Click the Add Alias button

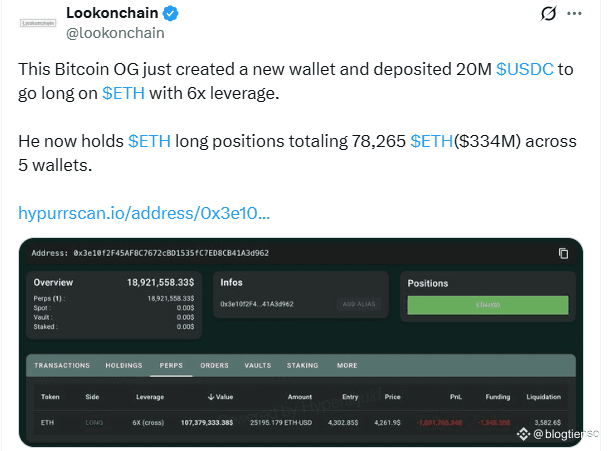pos(359,304)
